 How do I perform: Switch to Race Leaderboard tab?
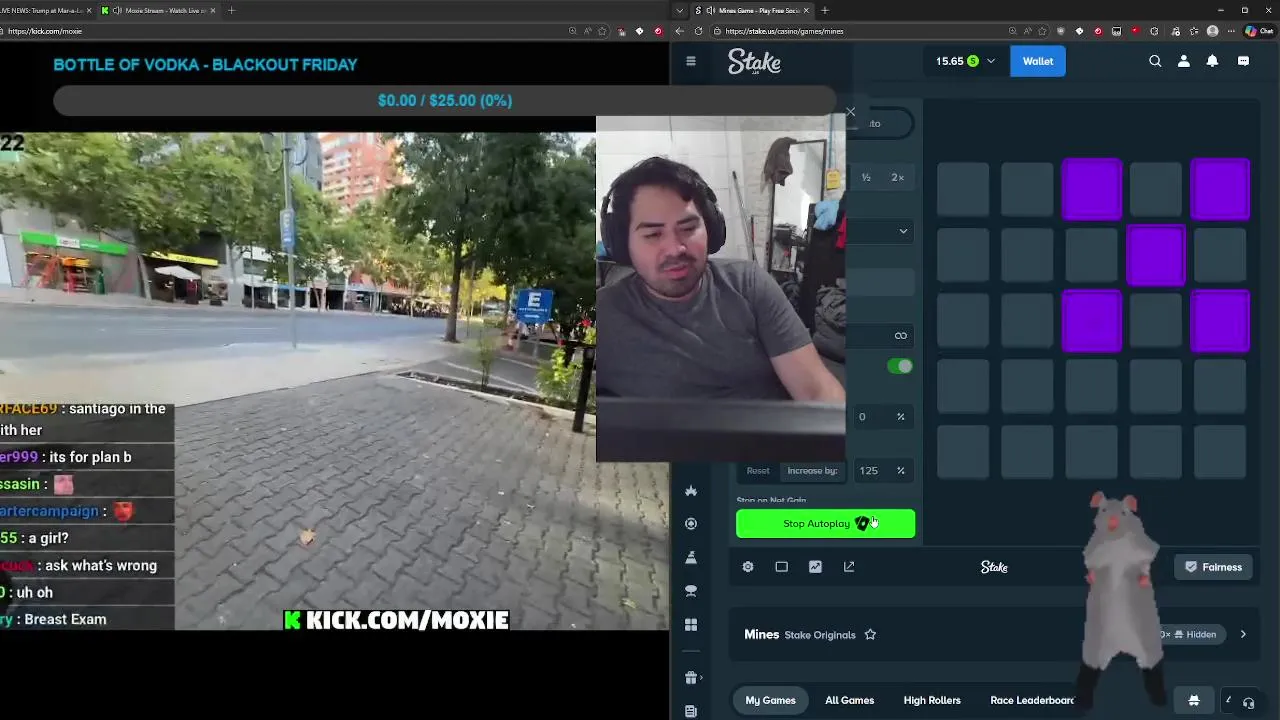coord(1032,700)
